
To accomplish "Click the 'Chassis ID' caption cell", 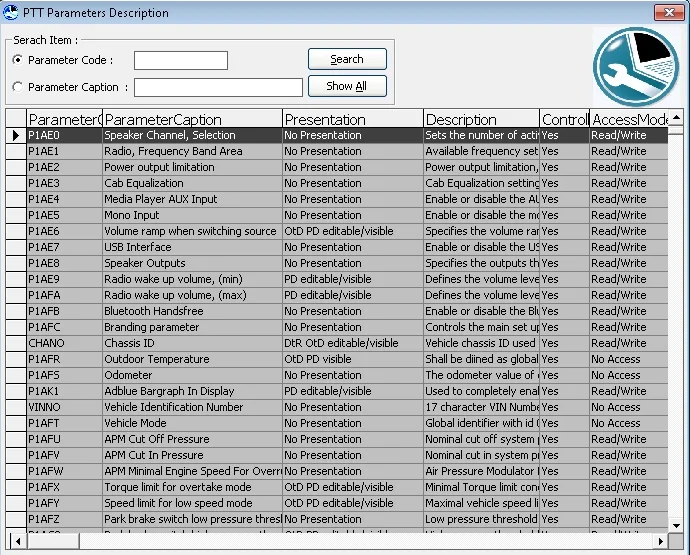I will click(192, 343).
